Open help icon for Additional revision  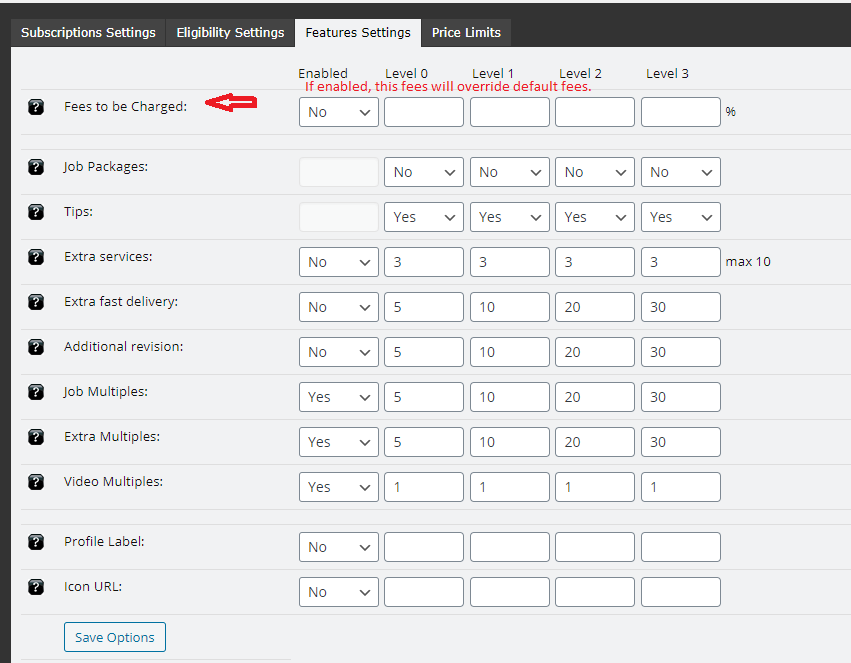(x=36, y=347)
